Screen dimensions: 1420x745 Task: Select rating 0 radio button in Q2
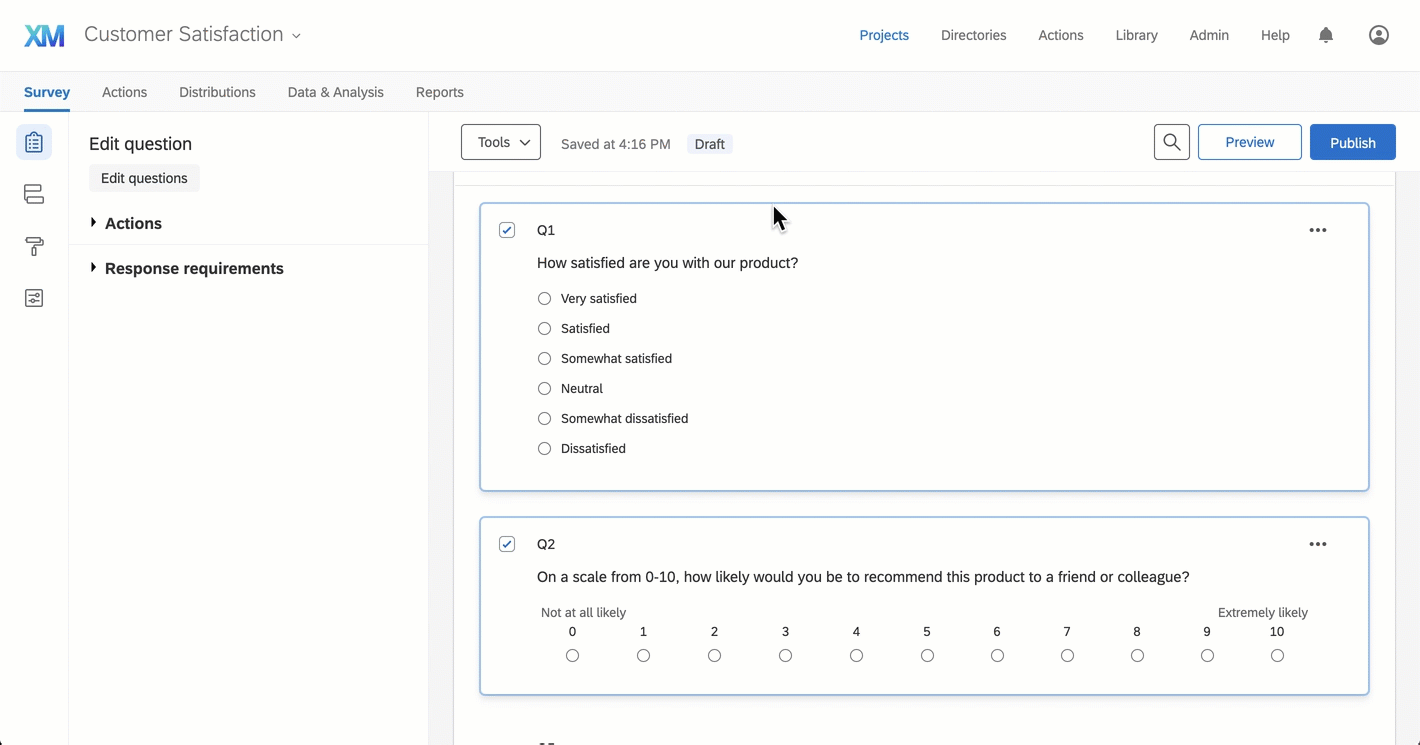(x=572, y=656)
